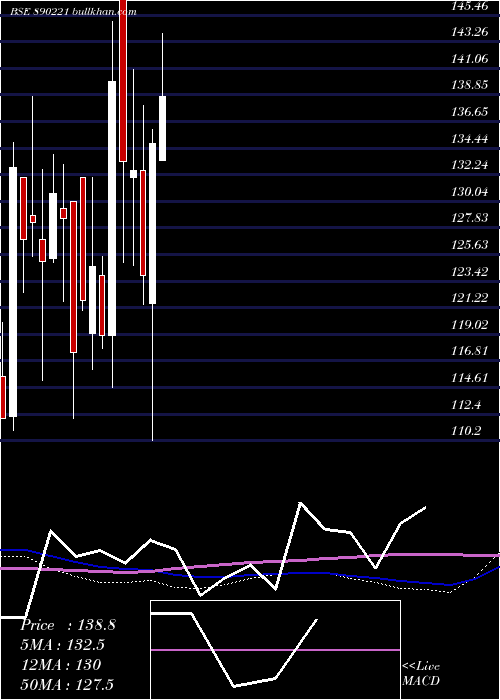
Task: Click inside the Live MACD inset chart
Action: (275, 650)
